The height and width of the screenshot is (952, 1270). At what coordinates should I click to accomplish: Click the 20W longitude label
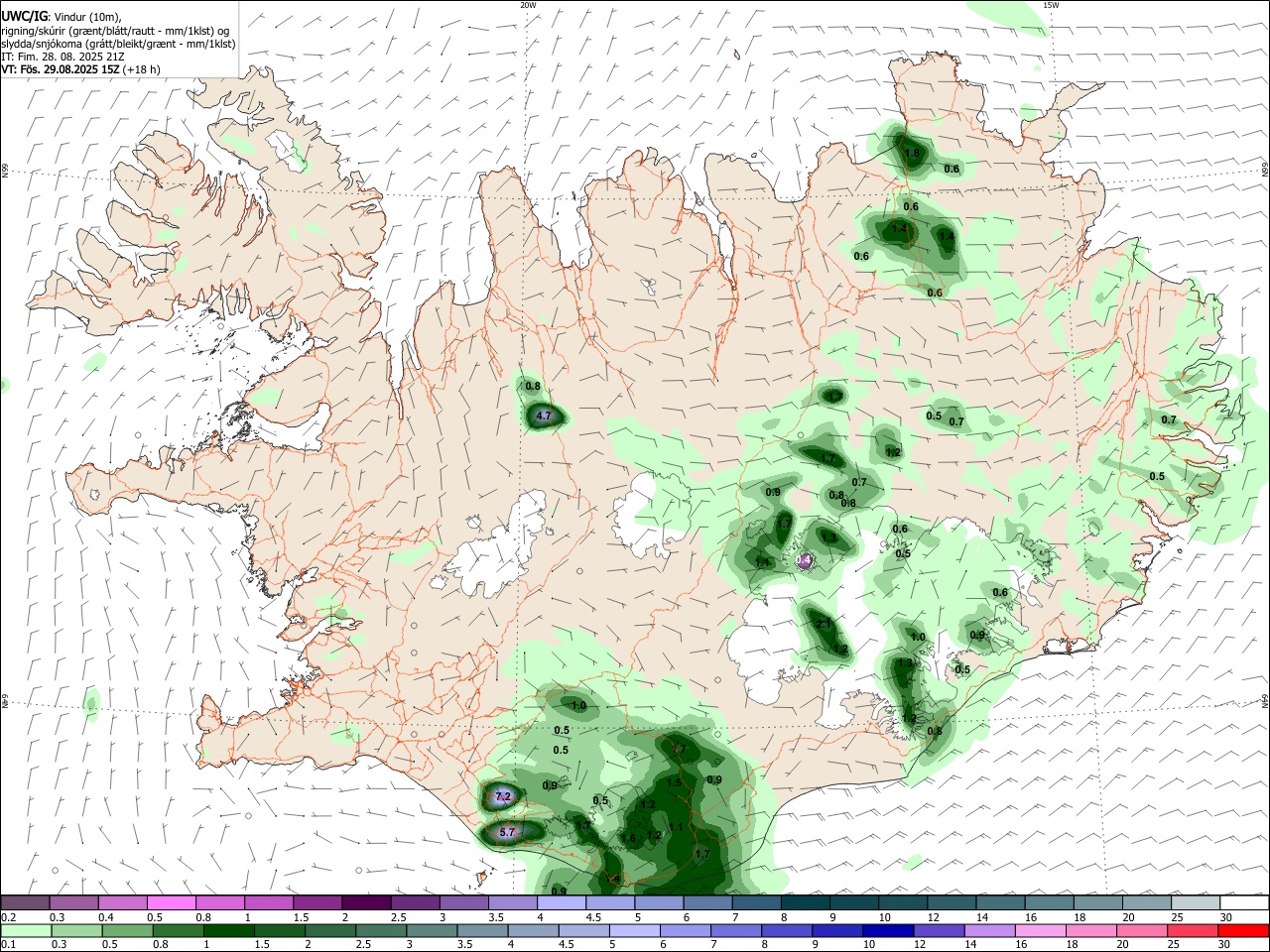pyautogui.click(x=528, y=5)
